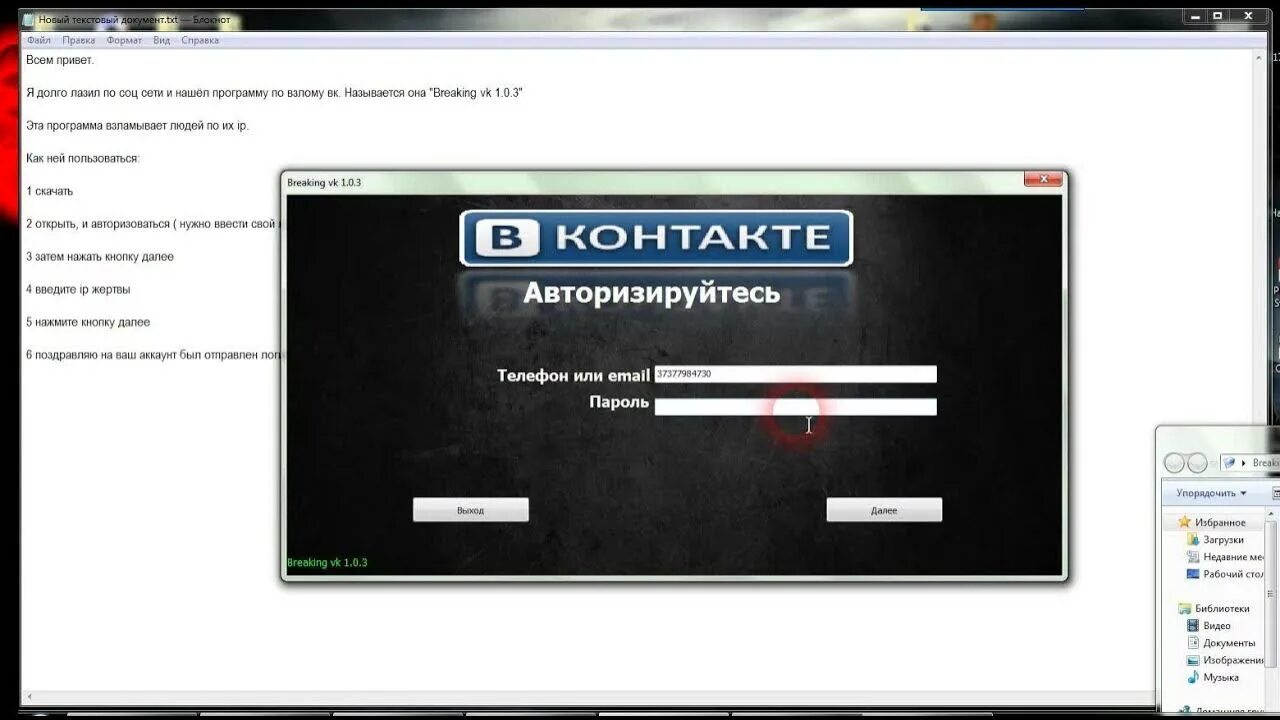Close the Breaking vk 1.0.3 window
This screenshot has height=720, width=1280.
[1043, 180]
